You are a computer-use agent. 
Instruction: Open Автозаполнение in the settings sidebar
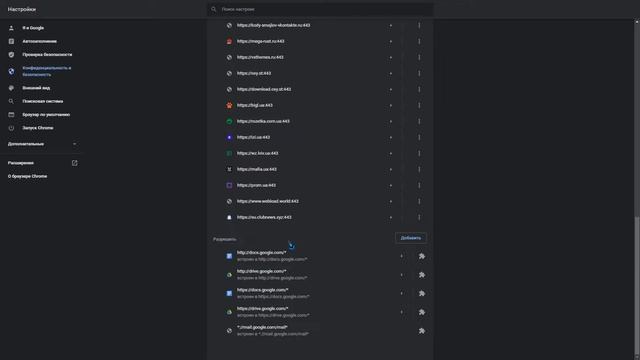[x=40, y=41]
